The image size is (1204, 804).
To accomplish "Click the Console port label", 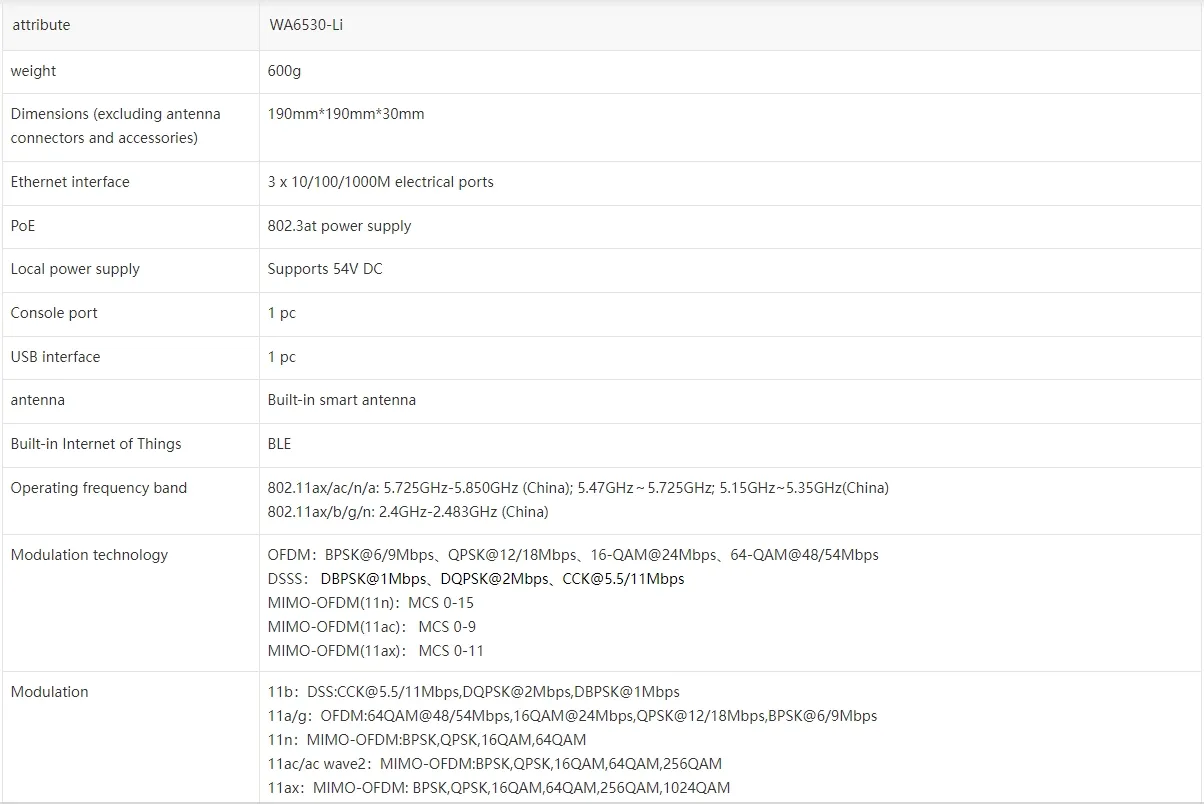I will (54, 313).
